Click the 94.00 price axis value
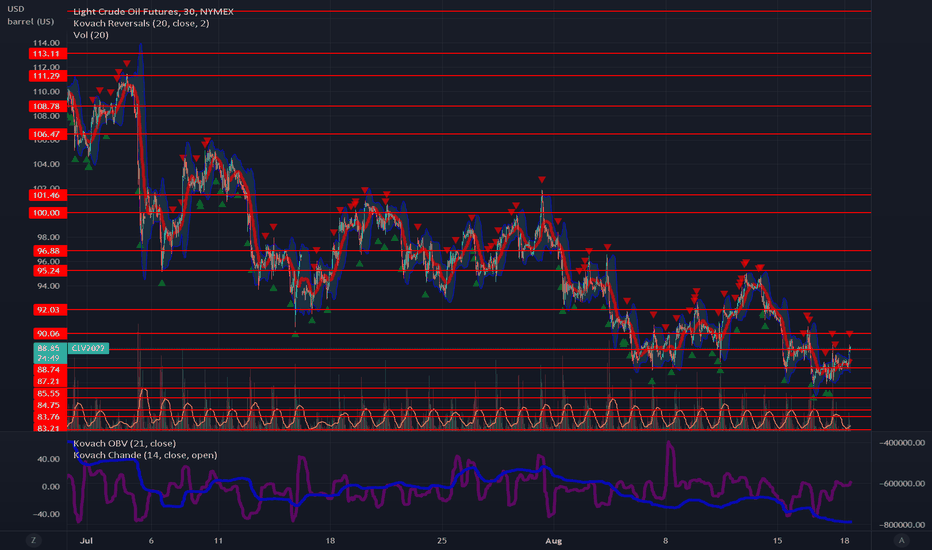The image size is (932, 550). [48, 285]
